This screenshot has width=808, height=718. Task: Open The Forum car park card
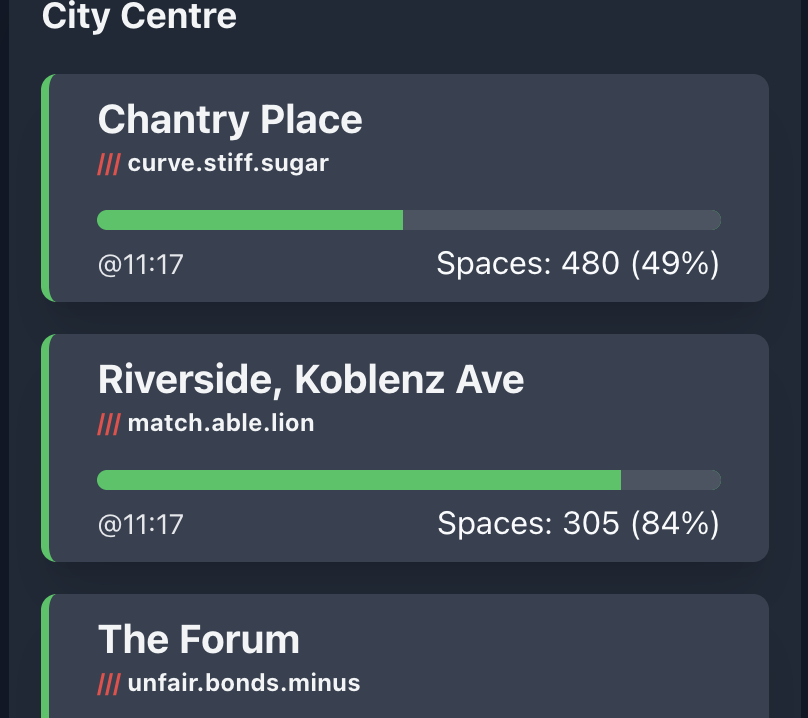pos(404,655)
